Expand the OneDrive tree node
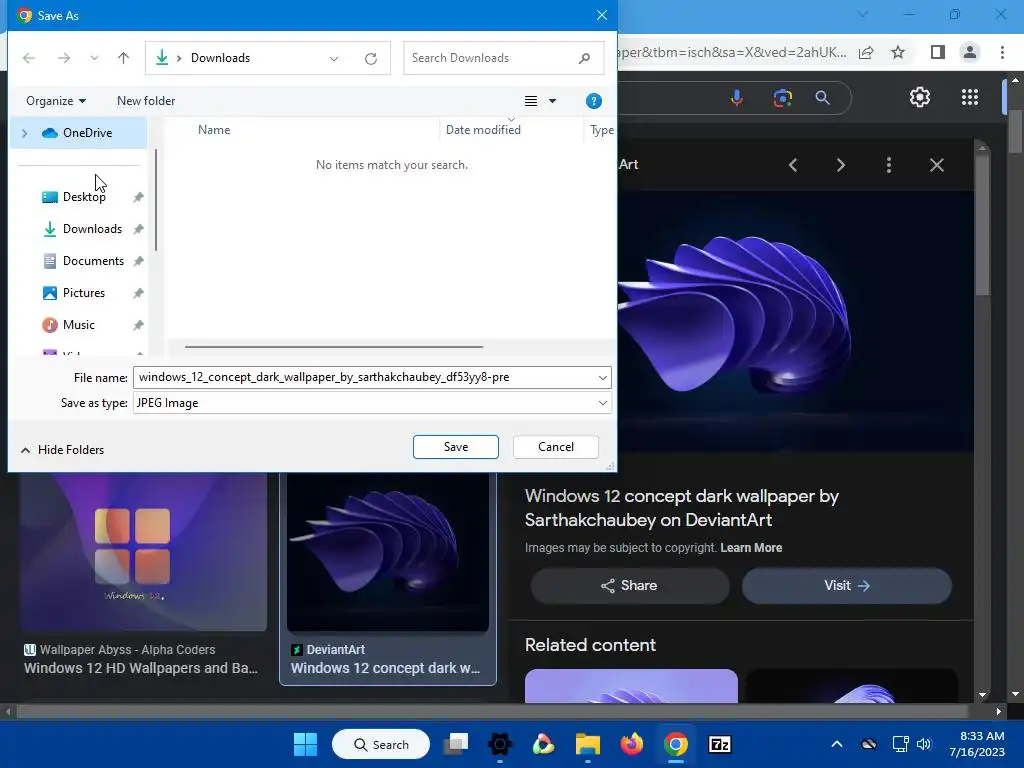The width and height of the screenshot is (1024, 768). click(25, 133)
